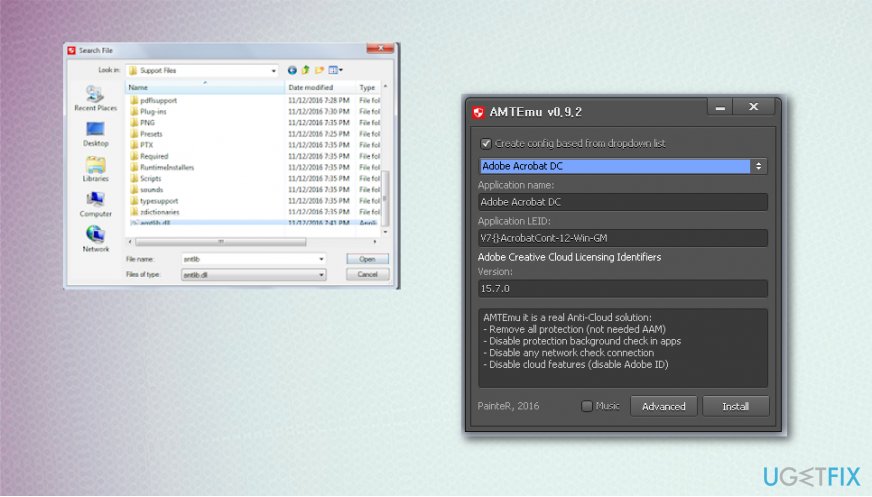
Task: Select the Plug-ins folder icon
Action: click(134, 112)
